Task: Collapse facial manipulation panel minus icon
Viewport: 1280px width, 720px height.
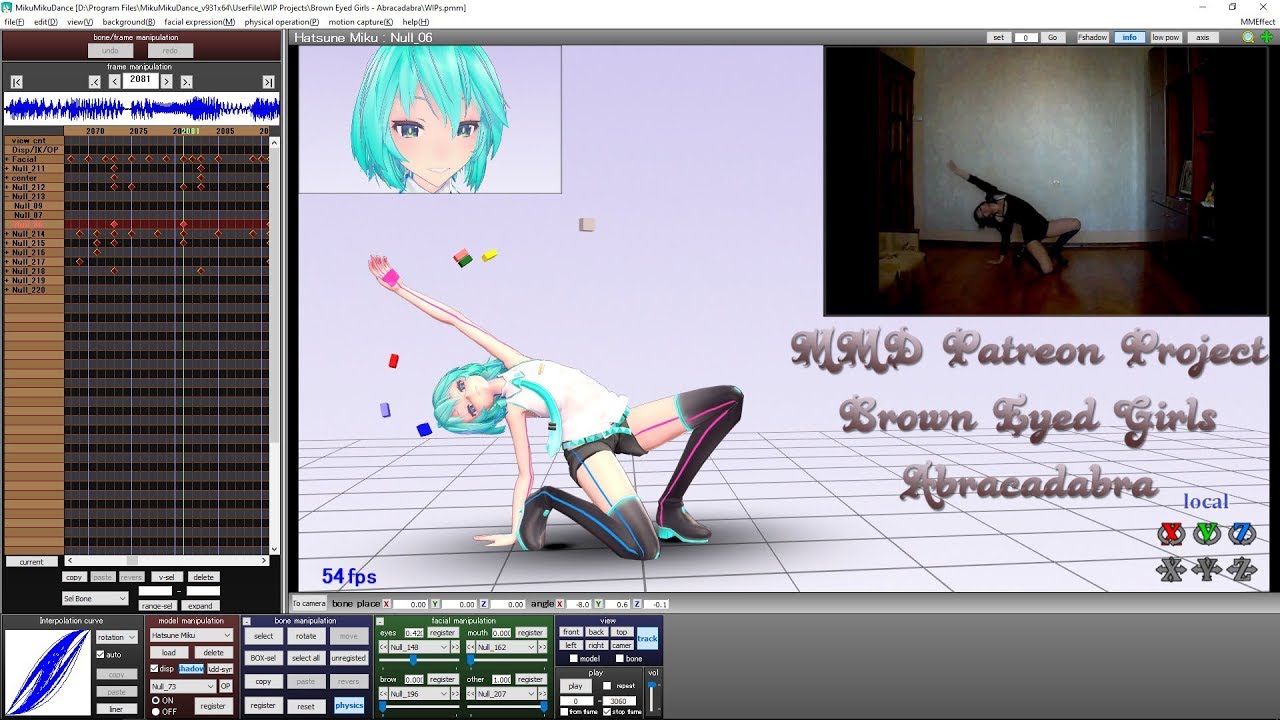Action: tap(379, 621)
